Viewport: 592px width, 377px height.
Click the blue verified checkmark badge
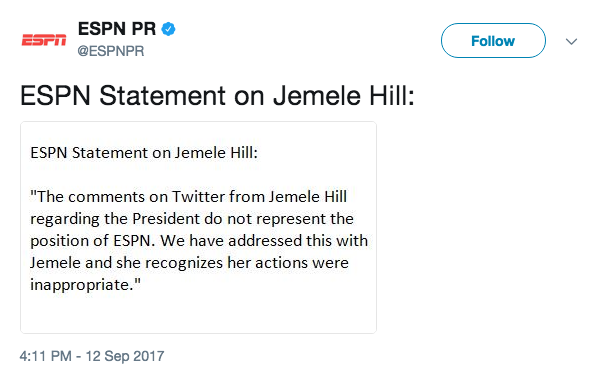coord(168,29)
